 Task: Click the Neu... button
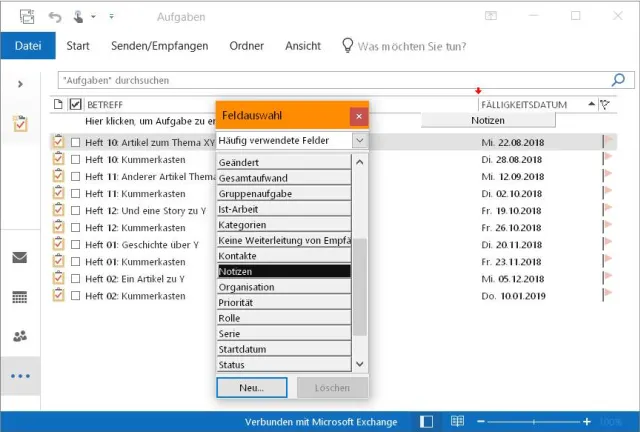[x=251, y=387]
